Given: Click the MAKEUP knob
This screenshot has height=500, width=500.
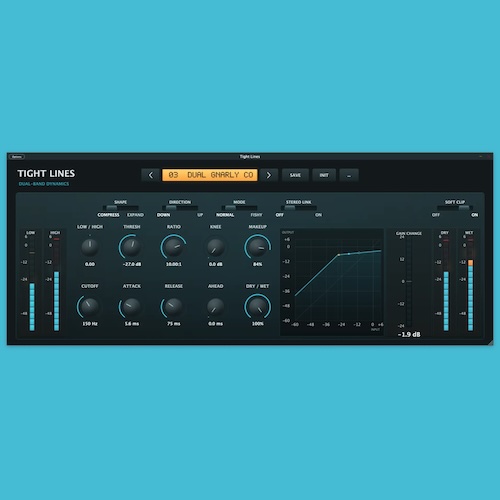Looking at the screenshot, I should coord(258,247).
